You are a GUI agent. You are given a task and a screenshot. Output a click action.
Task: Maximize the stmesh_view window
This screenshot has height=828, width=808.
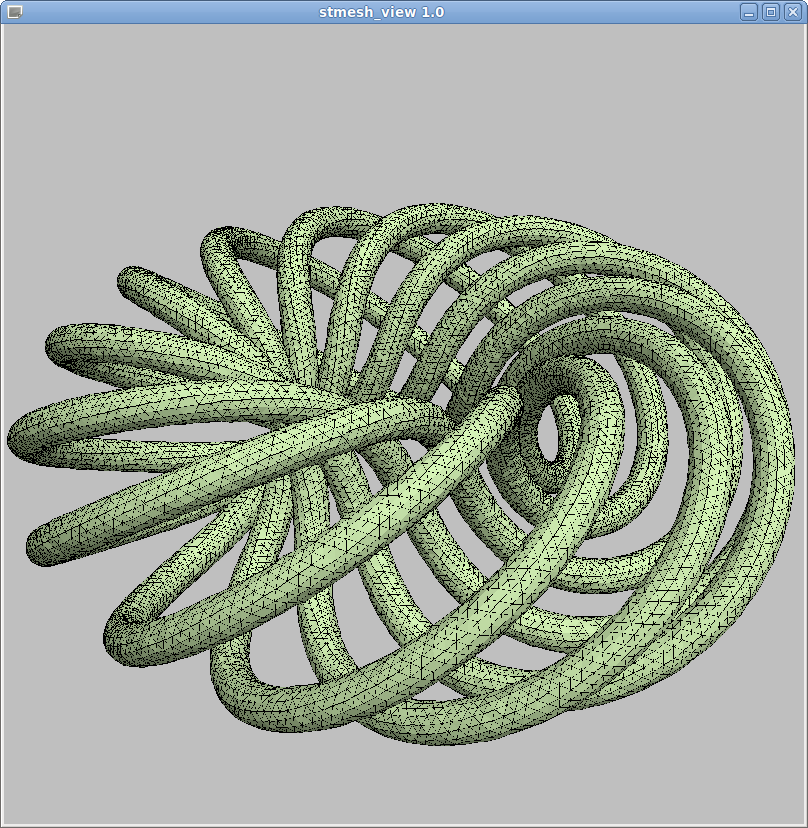tap(771, 12)
